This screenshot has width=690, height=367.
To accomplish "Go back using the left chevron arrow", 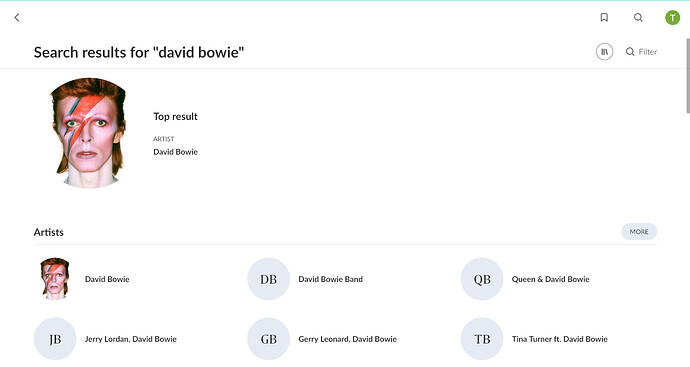I will point(17,18).
